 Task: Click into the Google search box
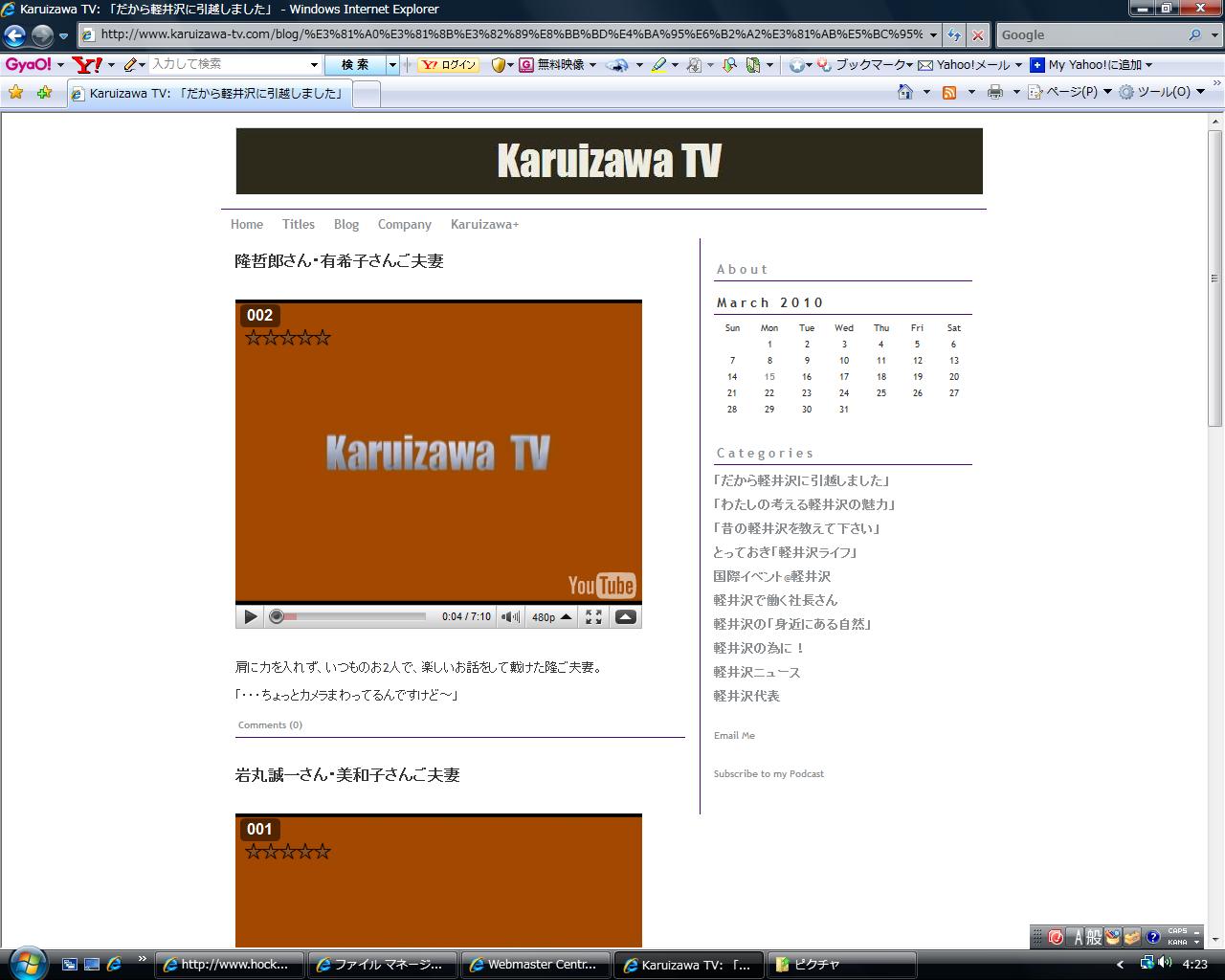click(x=1091, y=34)
